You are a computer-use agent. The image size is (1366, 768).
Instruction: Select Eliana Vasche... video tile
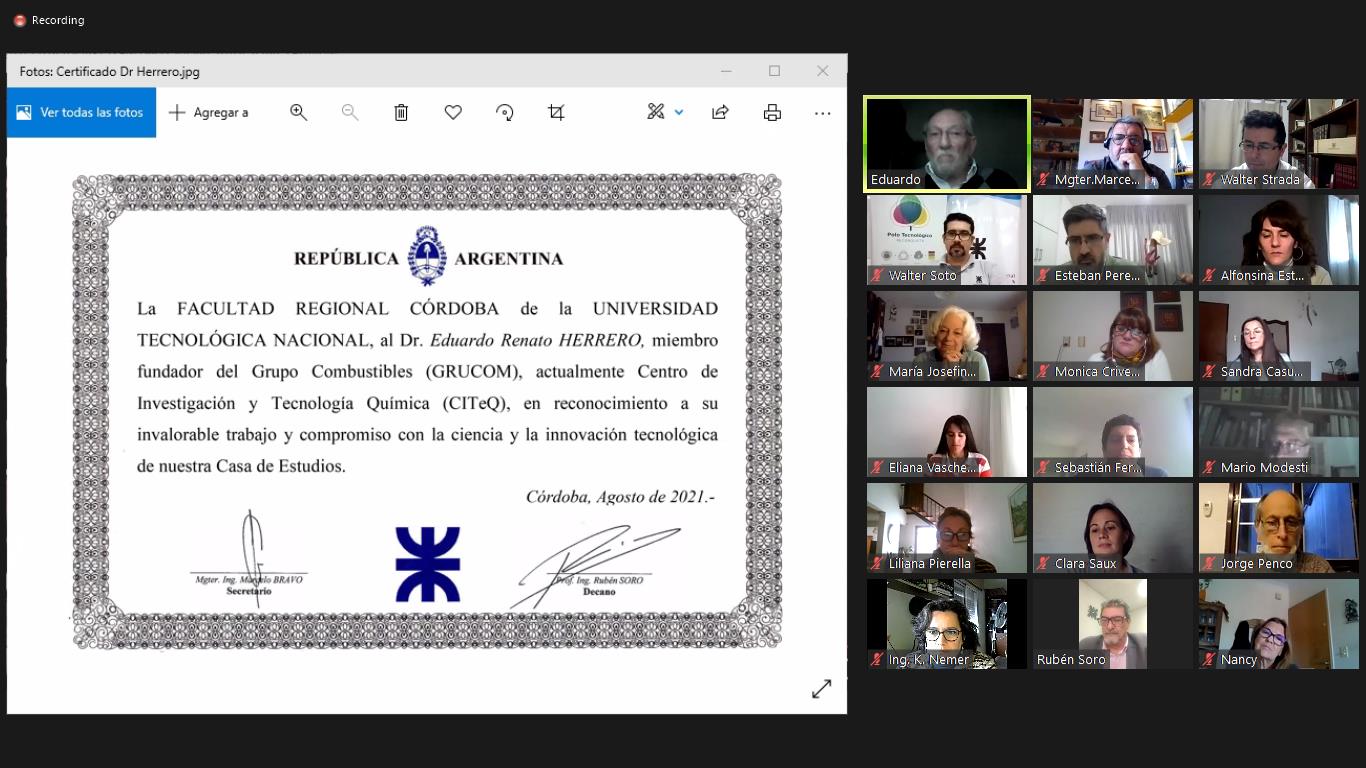click(947, 432)
